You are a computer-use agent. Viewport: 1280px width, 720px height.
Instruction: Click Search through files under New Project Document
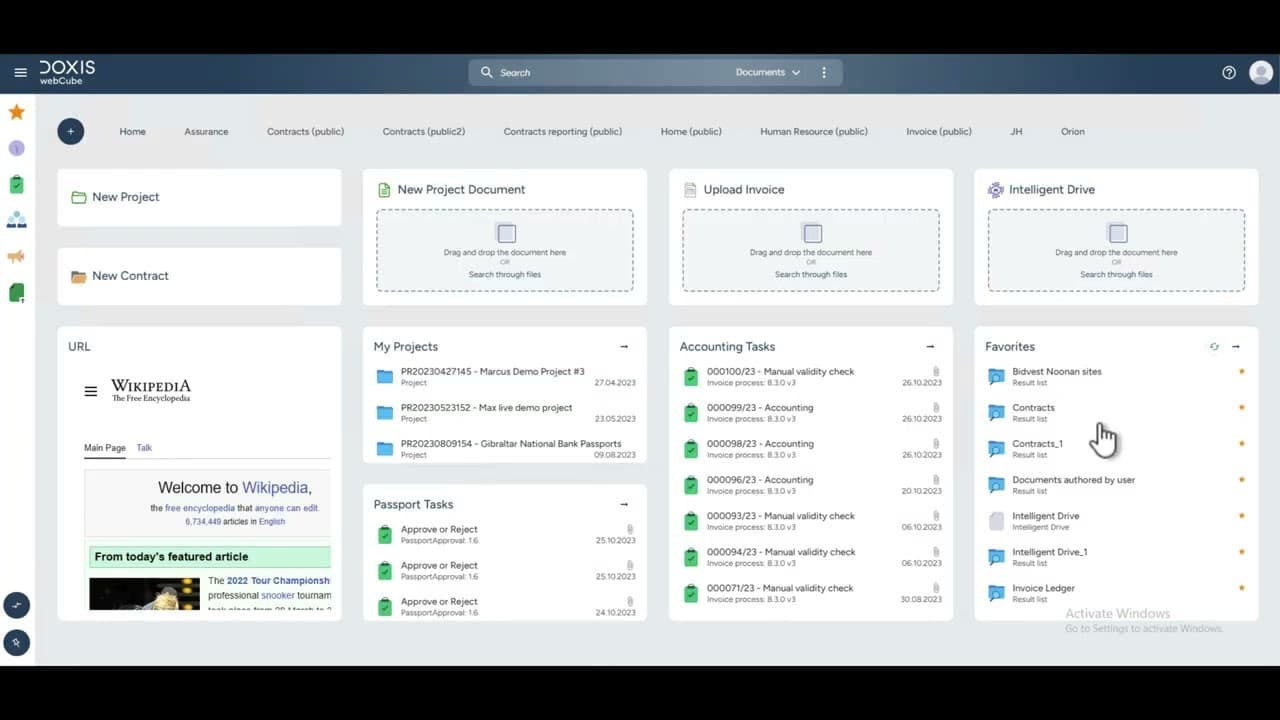pyautogui.click(x=505, y=274)
